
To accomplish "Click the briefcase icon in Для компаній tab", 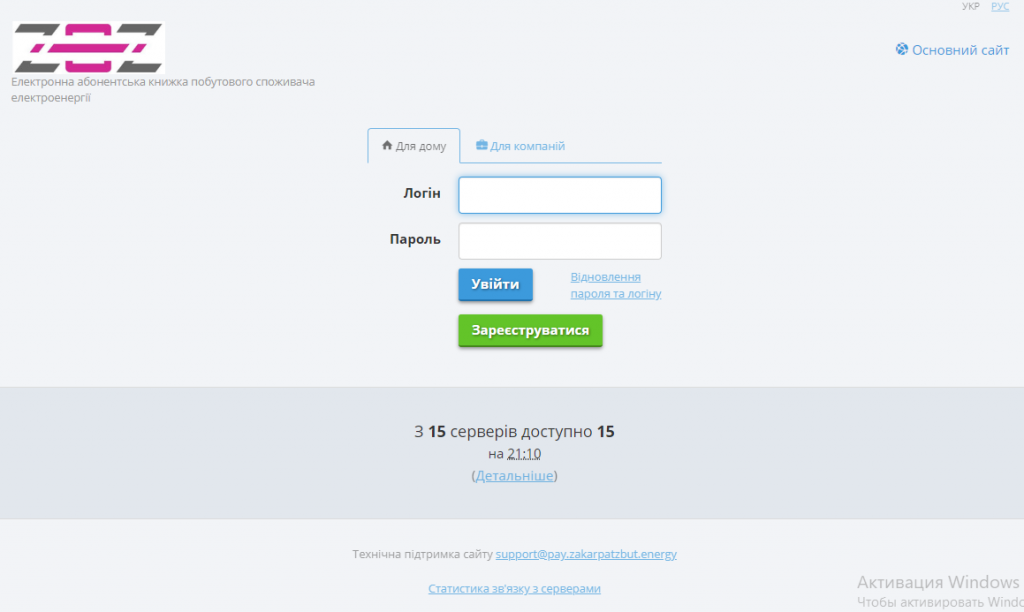I will click(x=481, y=146).
